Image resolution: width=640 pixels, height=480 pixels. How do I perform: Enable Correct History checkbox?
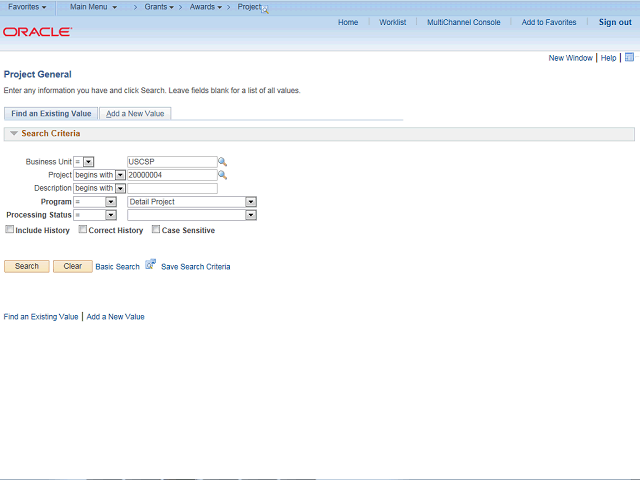[x=82, y=229]
